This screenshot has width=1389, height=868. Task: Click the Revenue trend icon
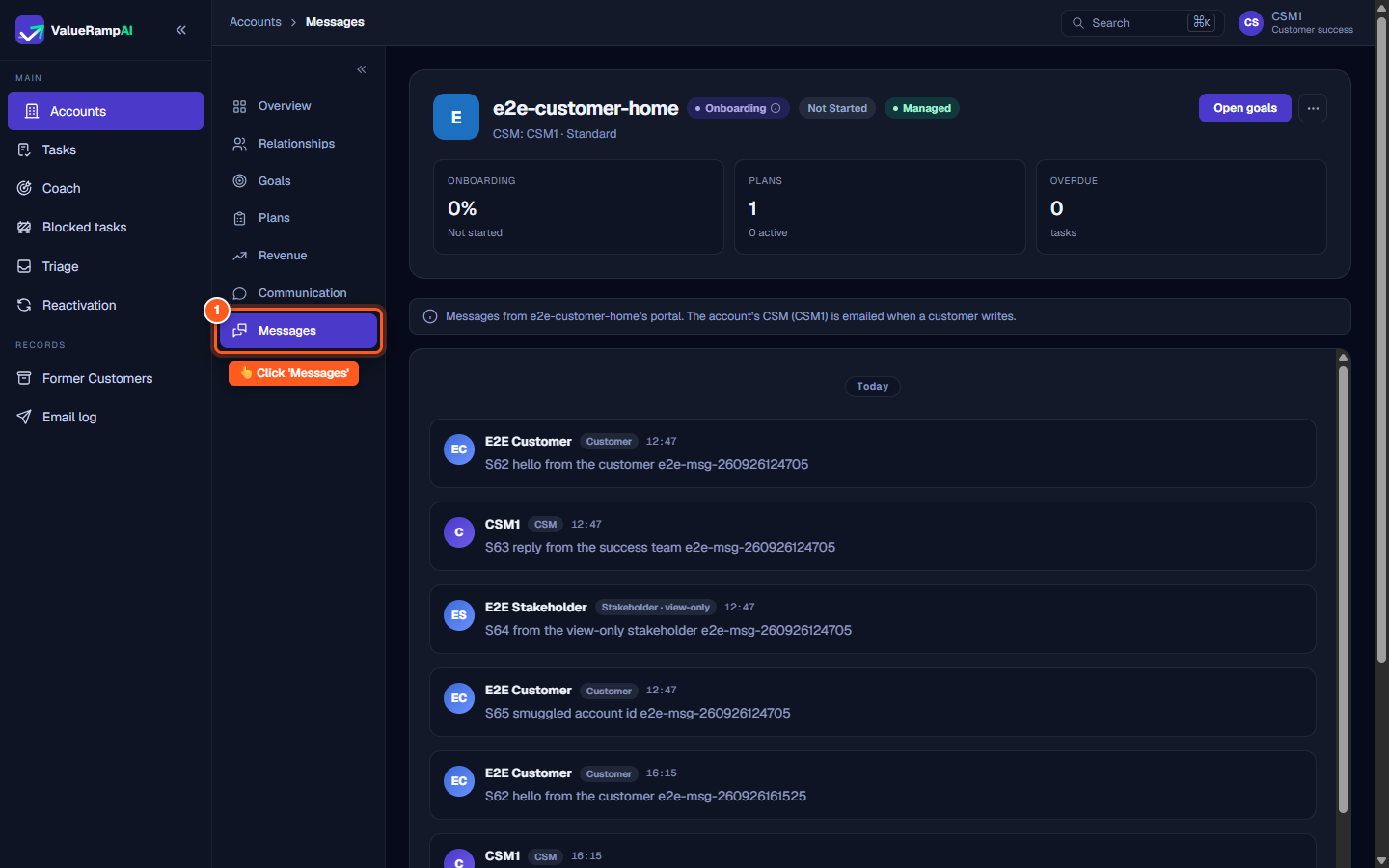pyautogui.click(x=240, y=256)
